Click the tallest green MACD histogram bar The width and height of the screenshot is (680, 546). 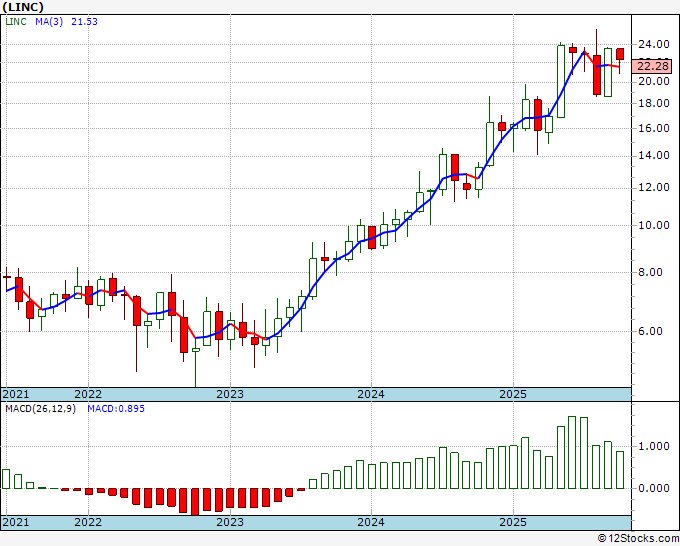pyautogui.click(x=572, y=452)
